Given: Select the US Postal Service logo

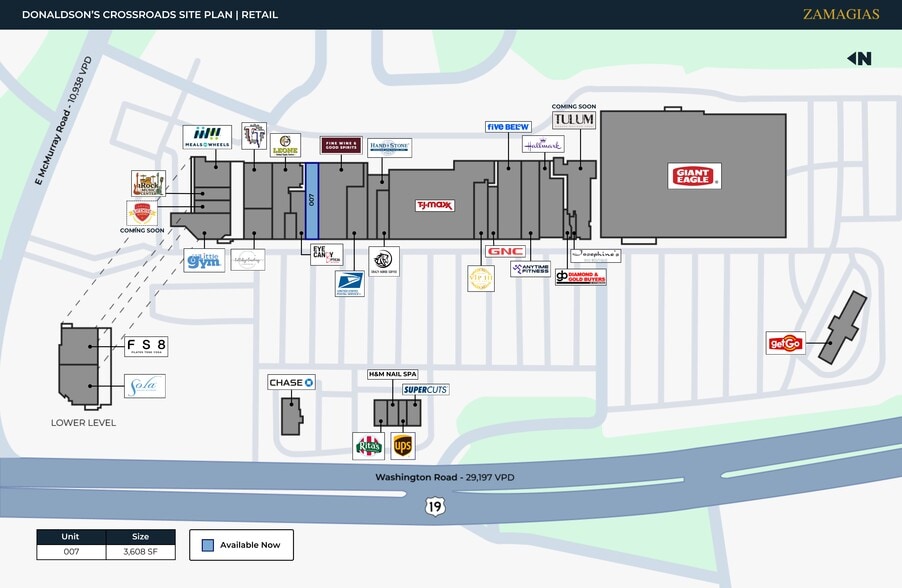Looking at the screenshot, I should [x=350, y=284].
